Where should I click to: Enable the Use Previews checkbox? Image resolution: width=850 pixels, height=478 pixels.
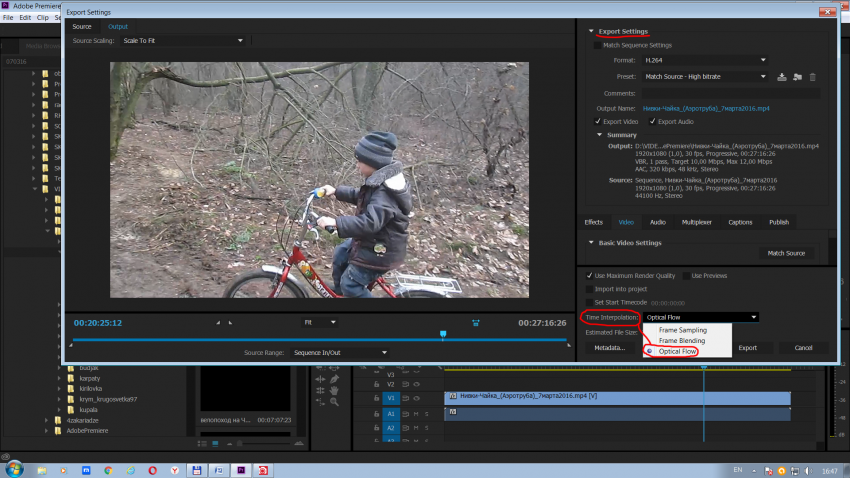686,275
